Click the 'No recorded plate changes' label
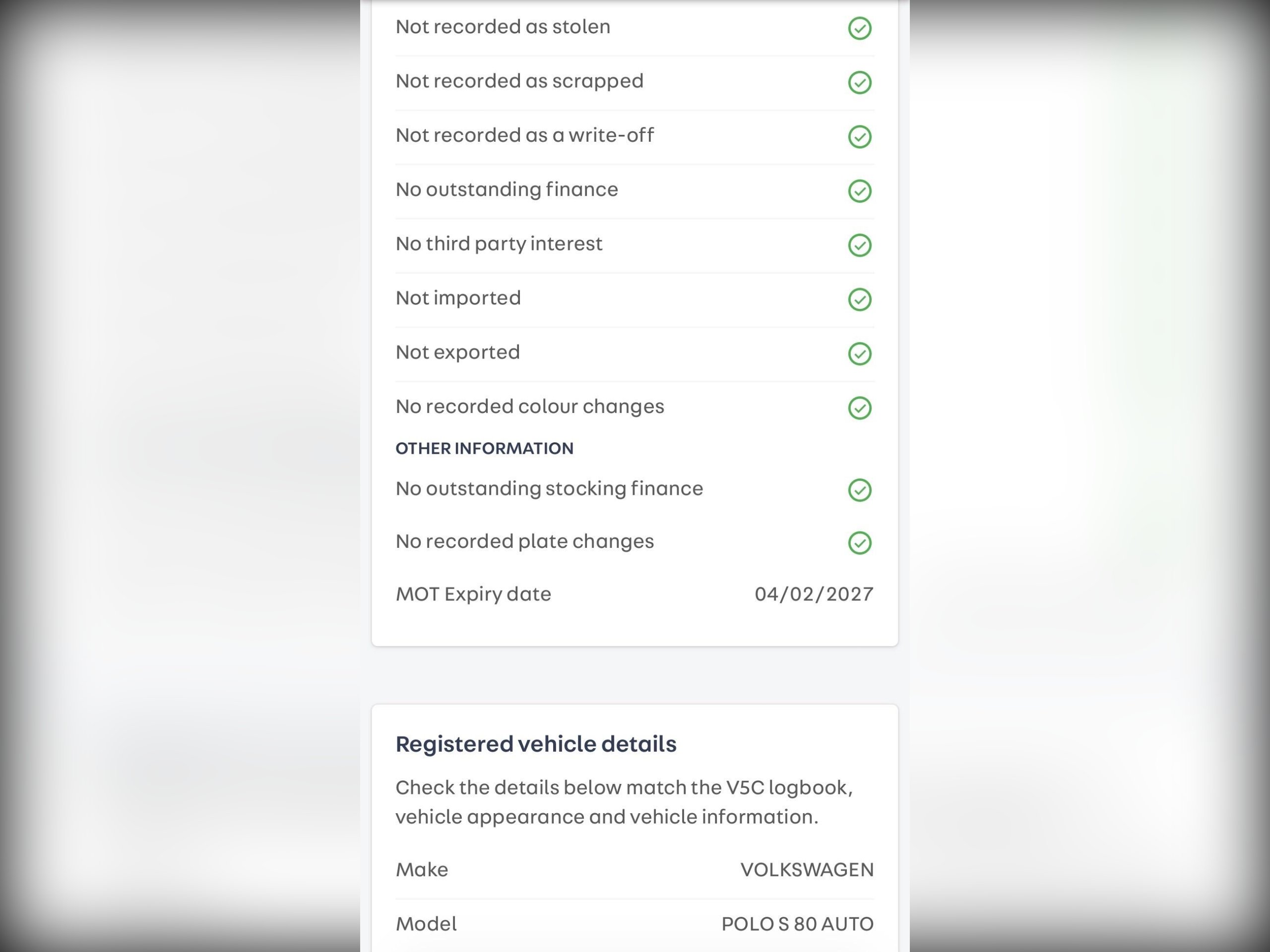Image resolution: width=1270 pixels, height=952 pixels. click(525, 541)
